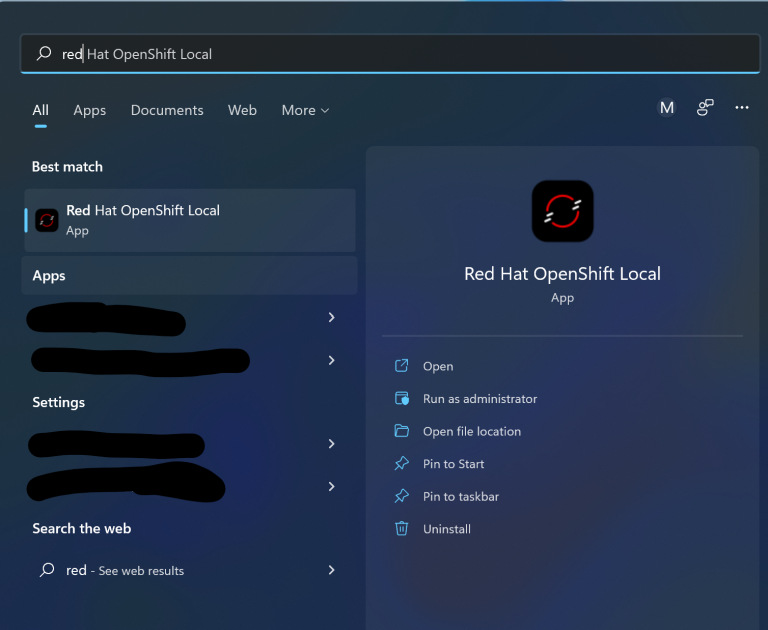Open the three-dot options menu
The width and height of the screenshot is (768, 630).
coord(742,108)
